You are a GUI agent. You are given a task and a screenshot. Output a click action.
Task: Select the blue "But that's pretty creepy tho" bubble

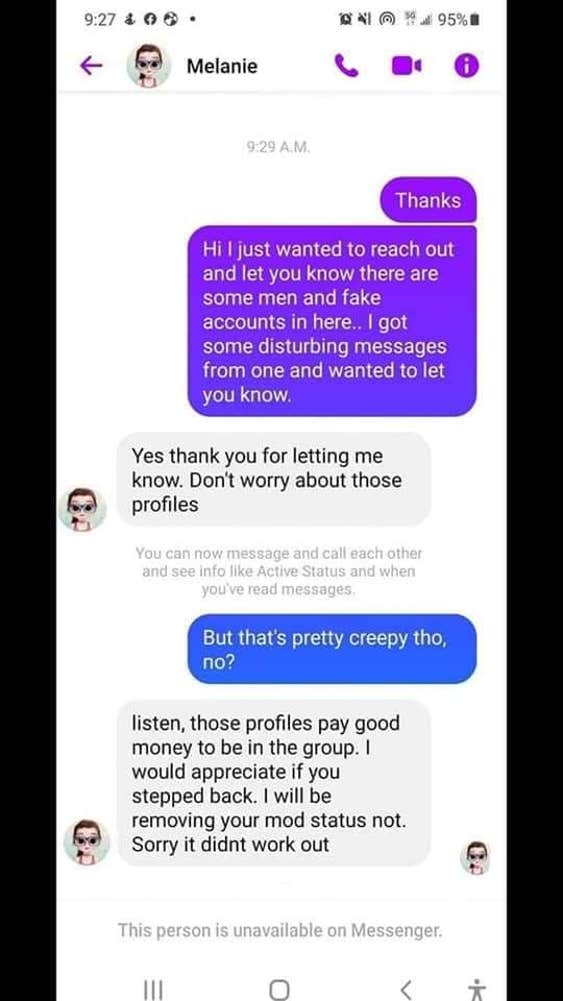[332, 649]
